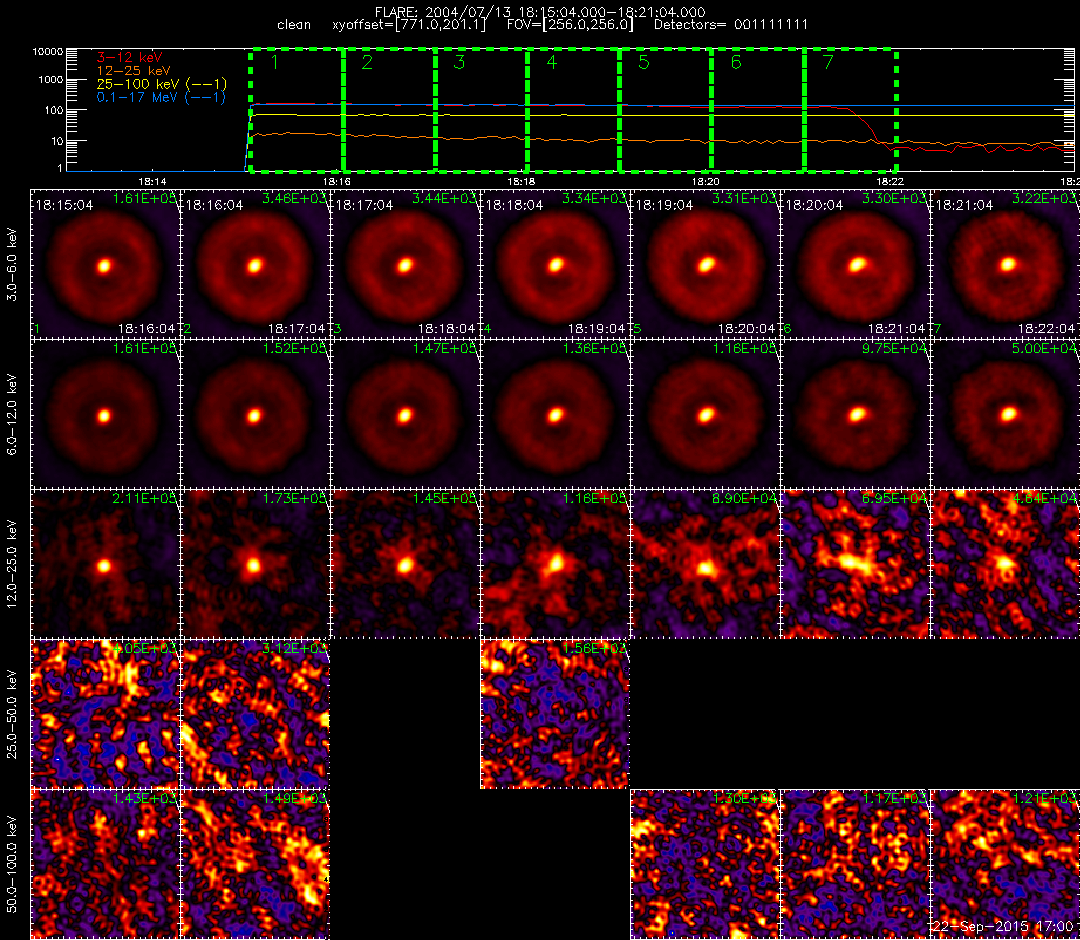Click the '50.0-100.0 keV' row label
The height and width of the screenshot is (940, 1080).
[12, 865]
